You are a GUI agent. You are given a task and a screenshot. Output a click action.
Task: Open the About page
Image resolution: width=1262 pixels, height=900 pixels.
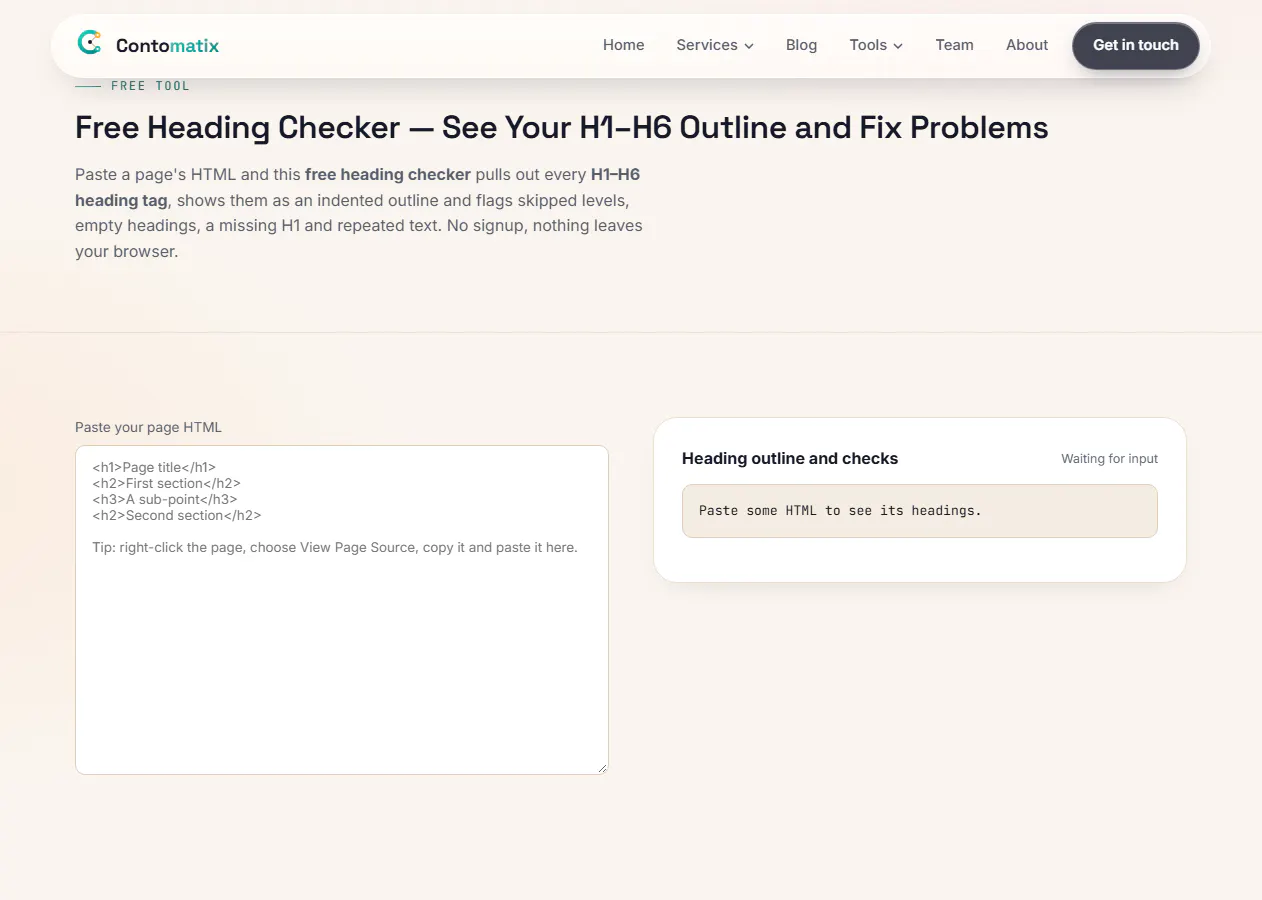(x=1027, y=45)
